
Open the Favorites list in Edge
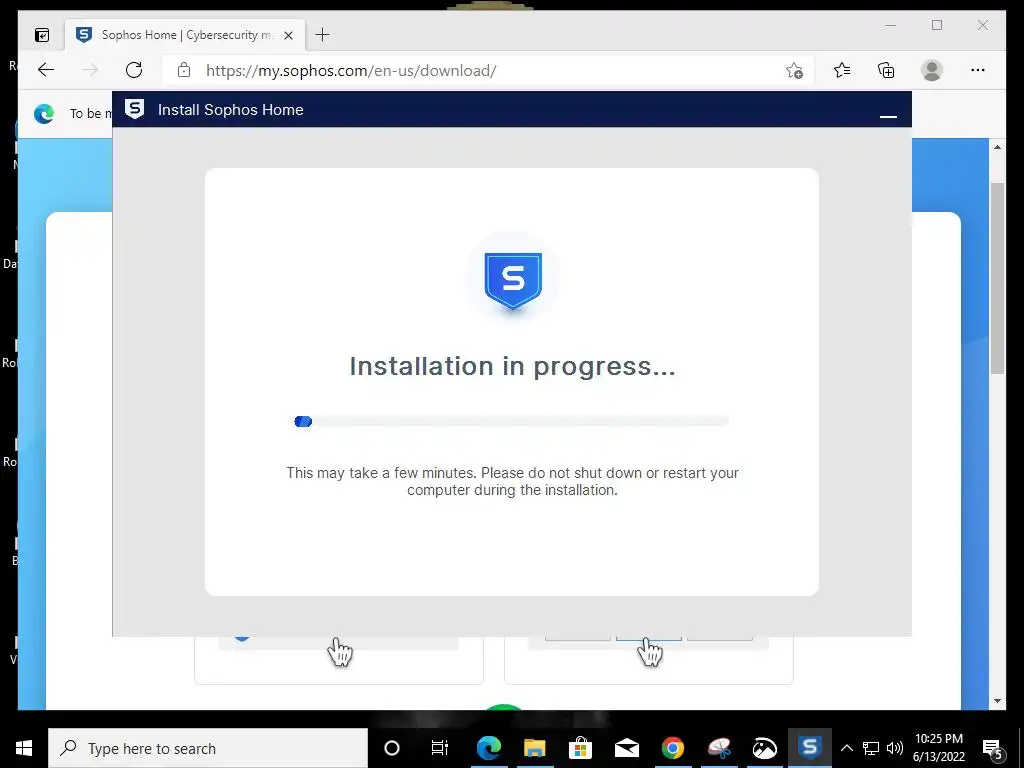pos(842,70)
